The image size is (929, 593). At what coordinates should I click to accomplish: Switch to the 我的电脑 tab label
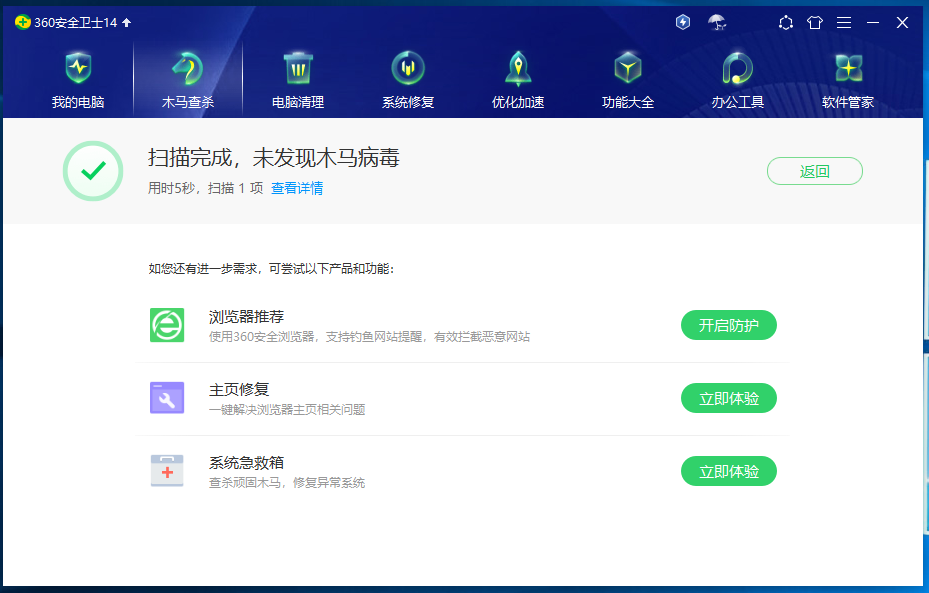coord(78,102)
